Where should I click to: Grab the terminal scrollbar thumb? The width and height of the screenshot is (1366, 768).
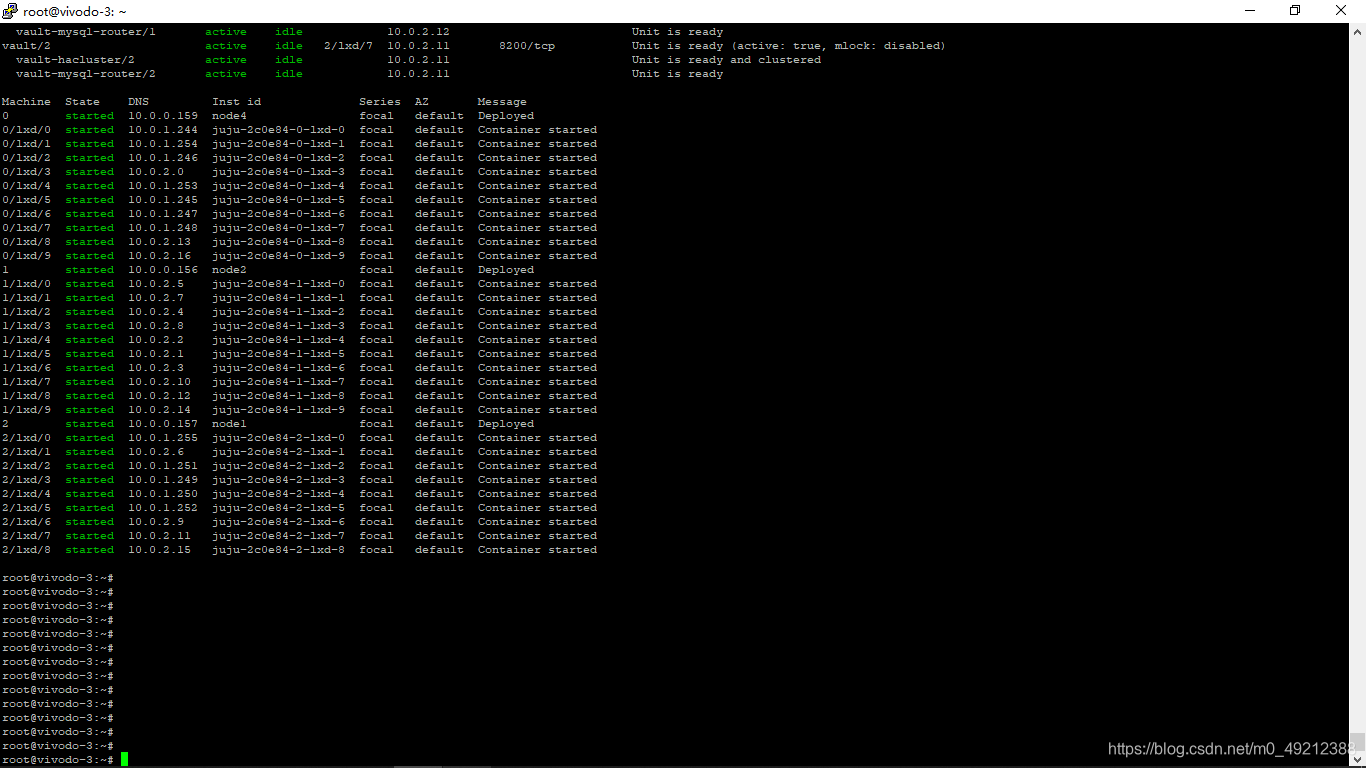pos(1357,743)
